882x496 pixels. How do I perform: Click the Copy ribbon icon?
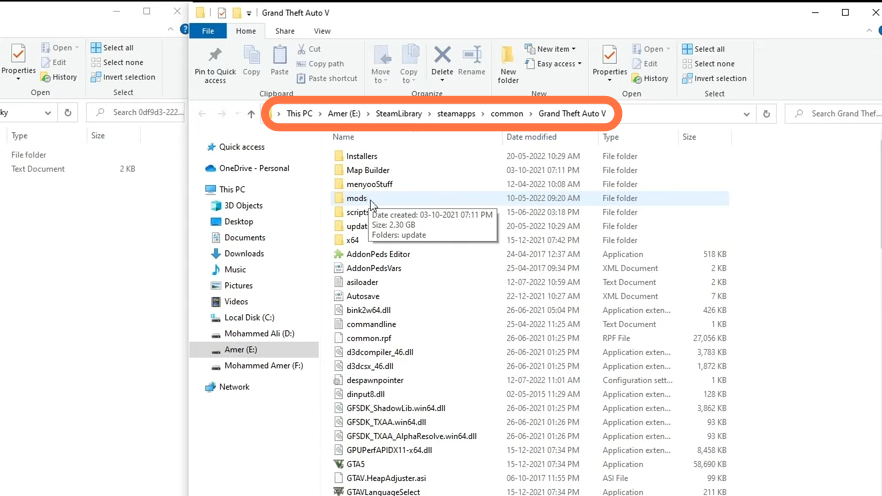(x=251, y=55)
